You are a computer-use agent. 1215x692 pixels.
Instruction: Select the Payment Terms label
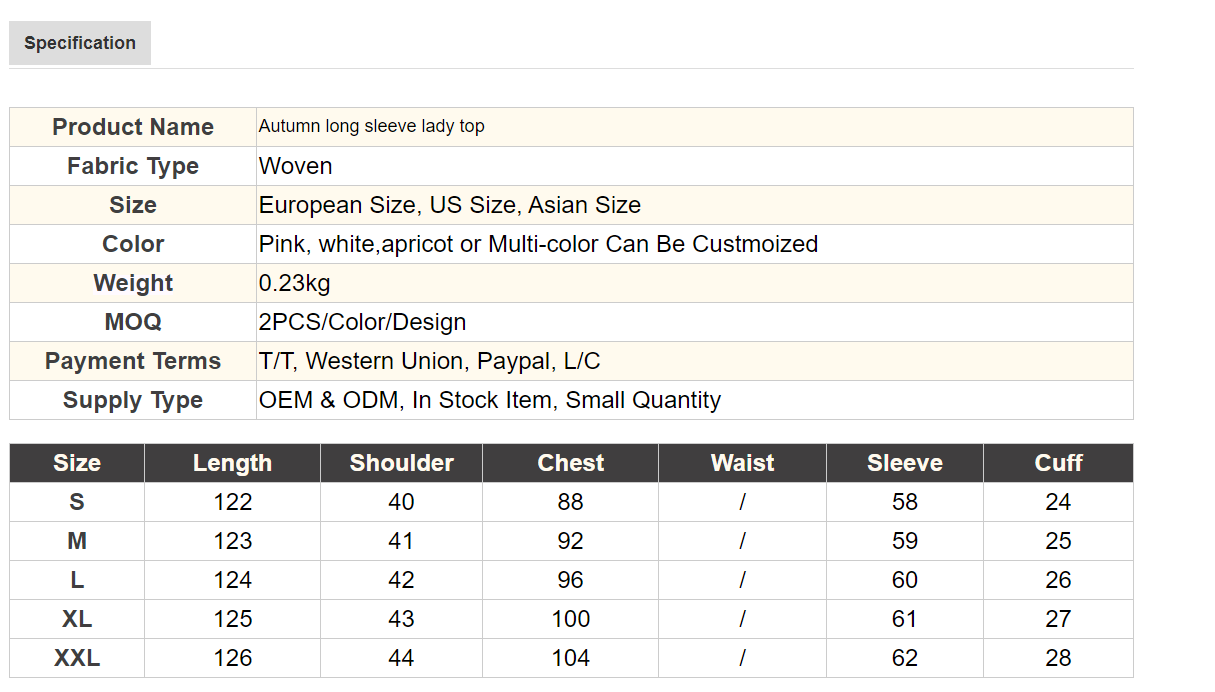pos(133,361)
